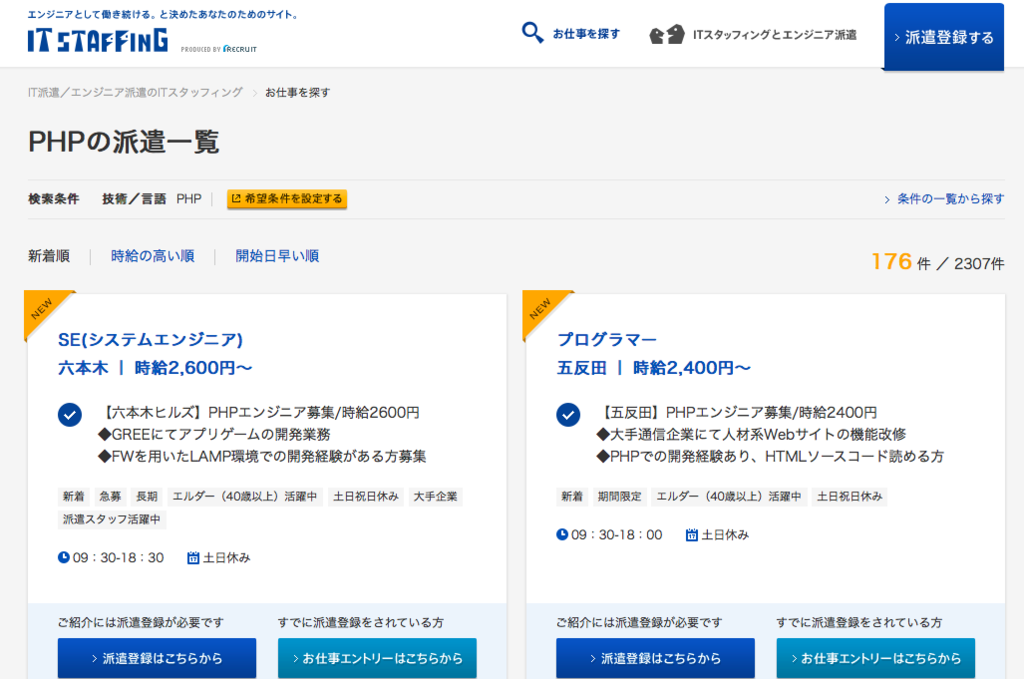The width and height of the screenshot is (1024, 679).
Task: Open SE(システムエンジニア) job title
Action: tap(150, 340)
